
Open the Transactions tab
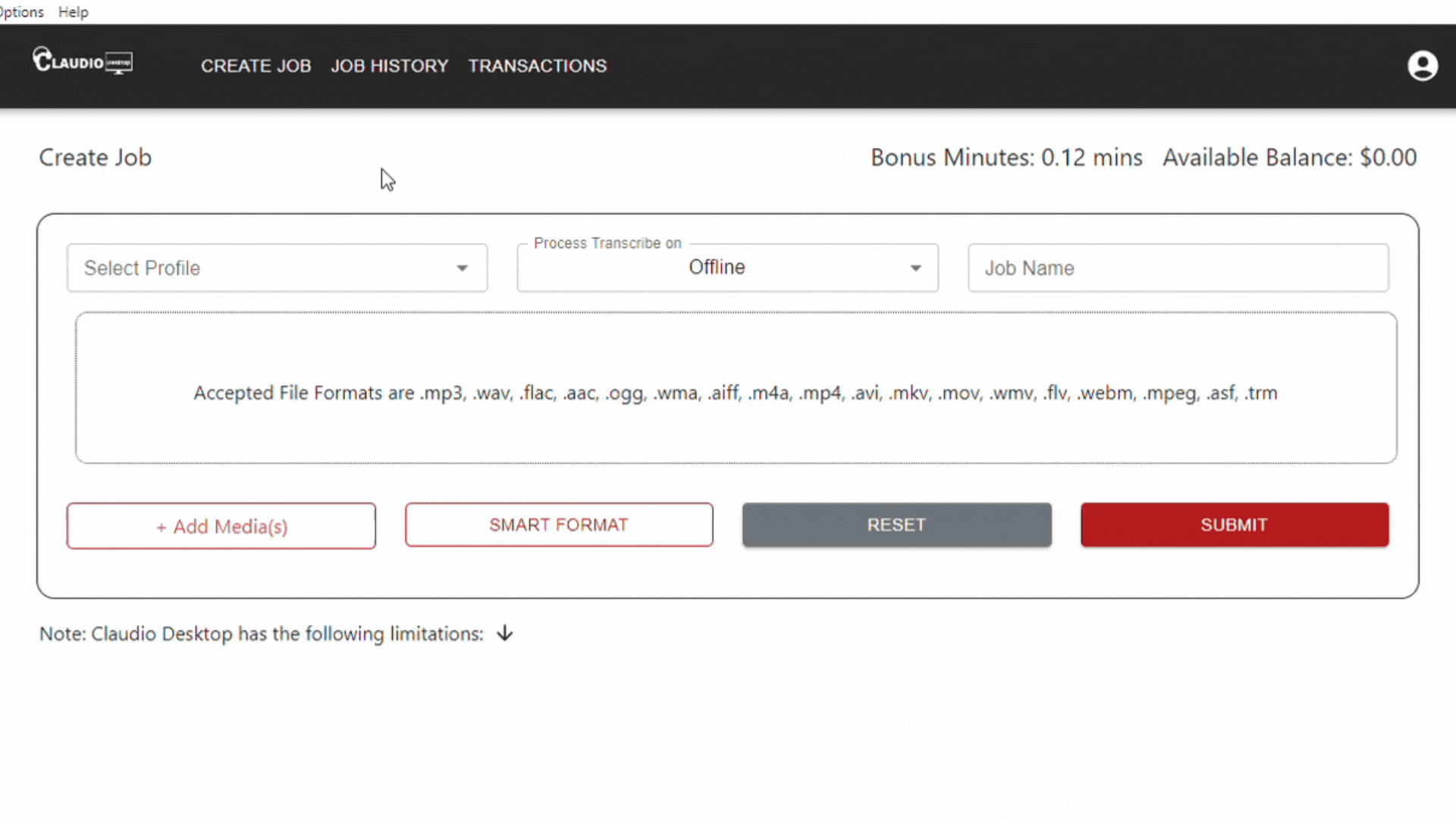(537, 66)
